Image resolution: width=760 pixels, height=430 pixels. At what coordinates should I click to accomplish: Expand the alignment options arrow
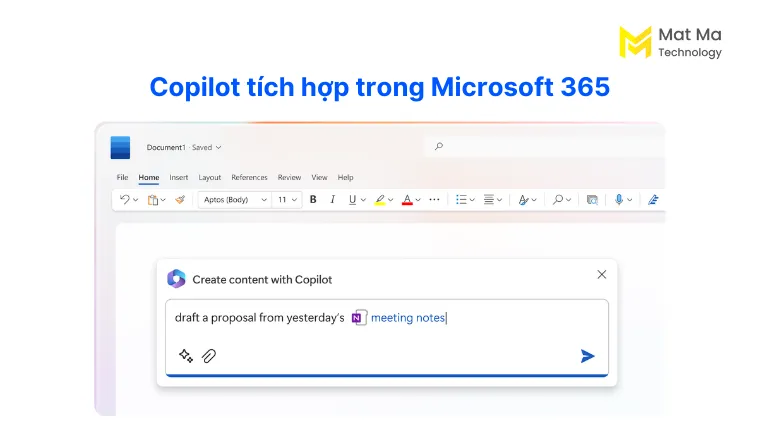click(499, 200)
